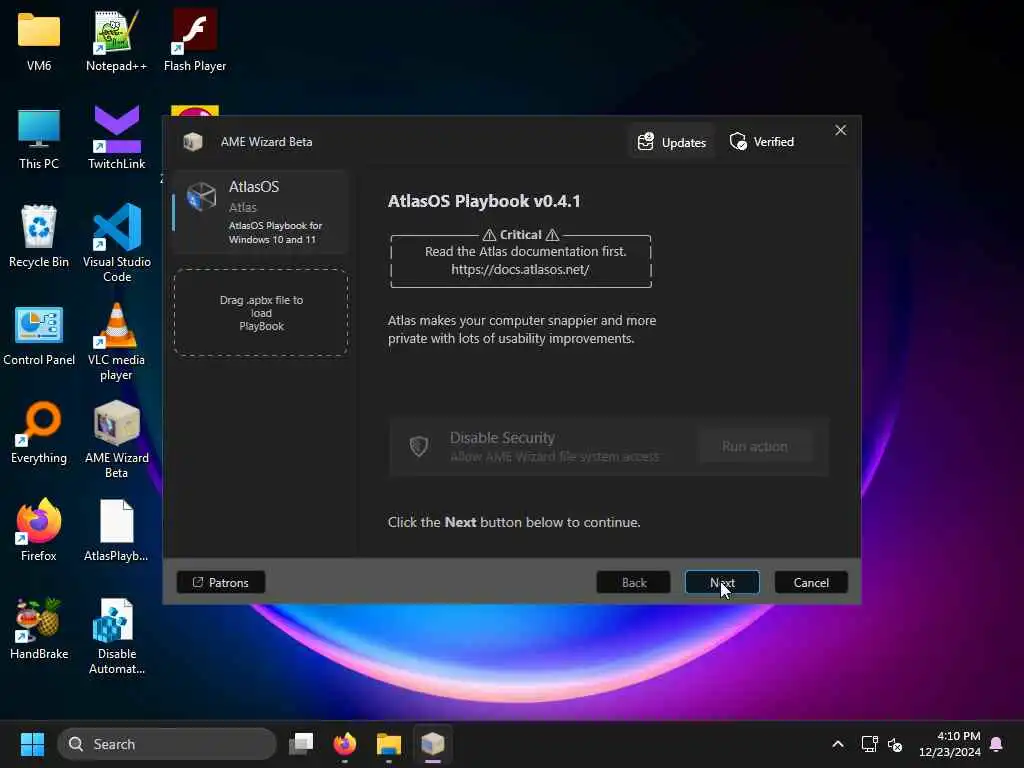The image size is (1024, 768).
Task: Open Control Panel desktop icon
Action: 39,334
